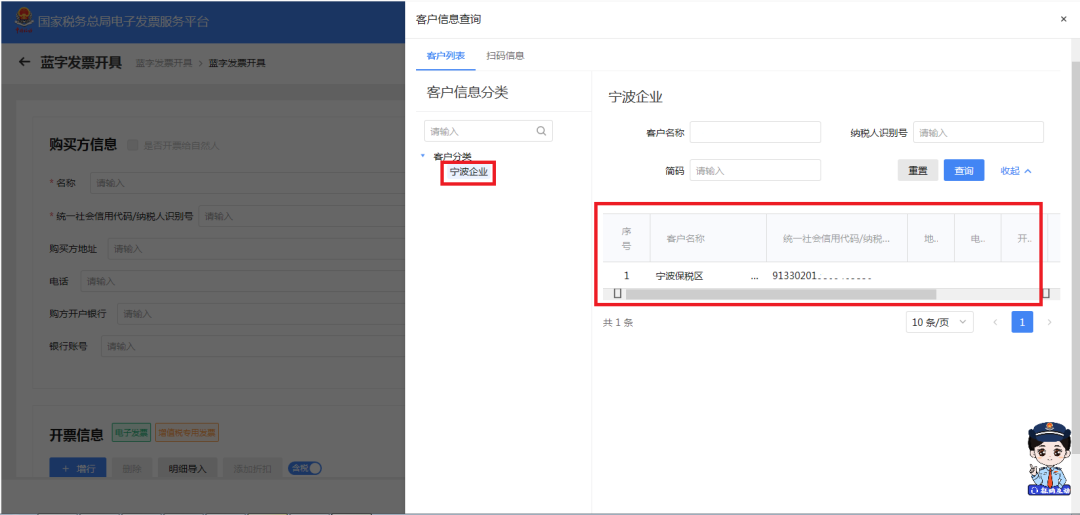Click the search magnifier in category filter
Viewport: 1080px width, 515px height.
(541, 131)
